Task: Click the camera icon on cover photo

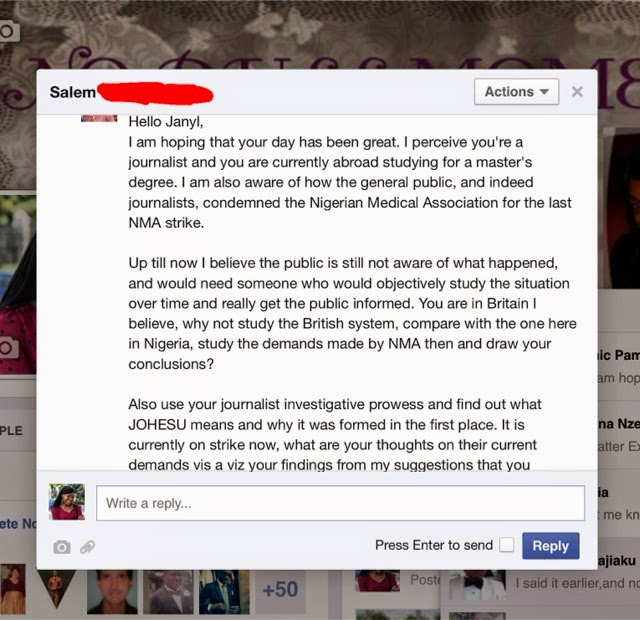Action: click(x=9, y=31)
